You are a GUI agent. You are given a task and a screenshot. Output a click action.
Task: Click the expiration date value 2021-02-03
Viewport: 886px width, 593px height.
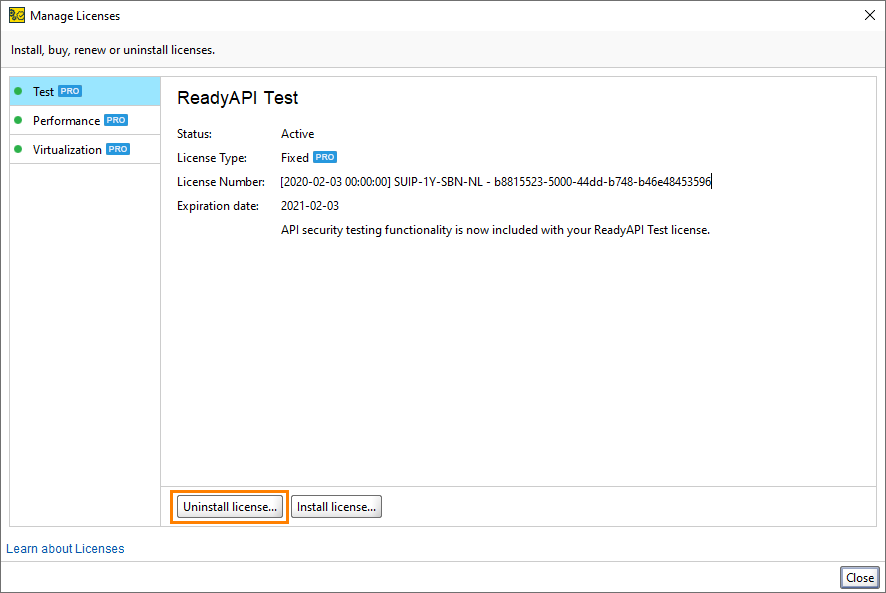click(310, 205)
